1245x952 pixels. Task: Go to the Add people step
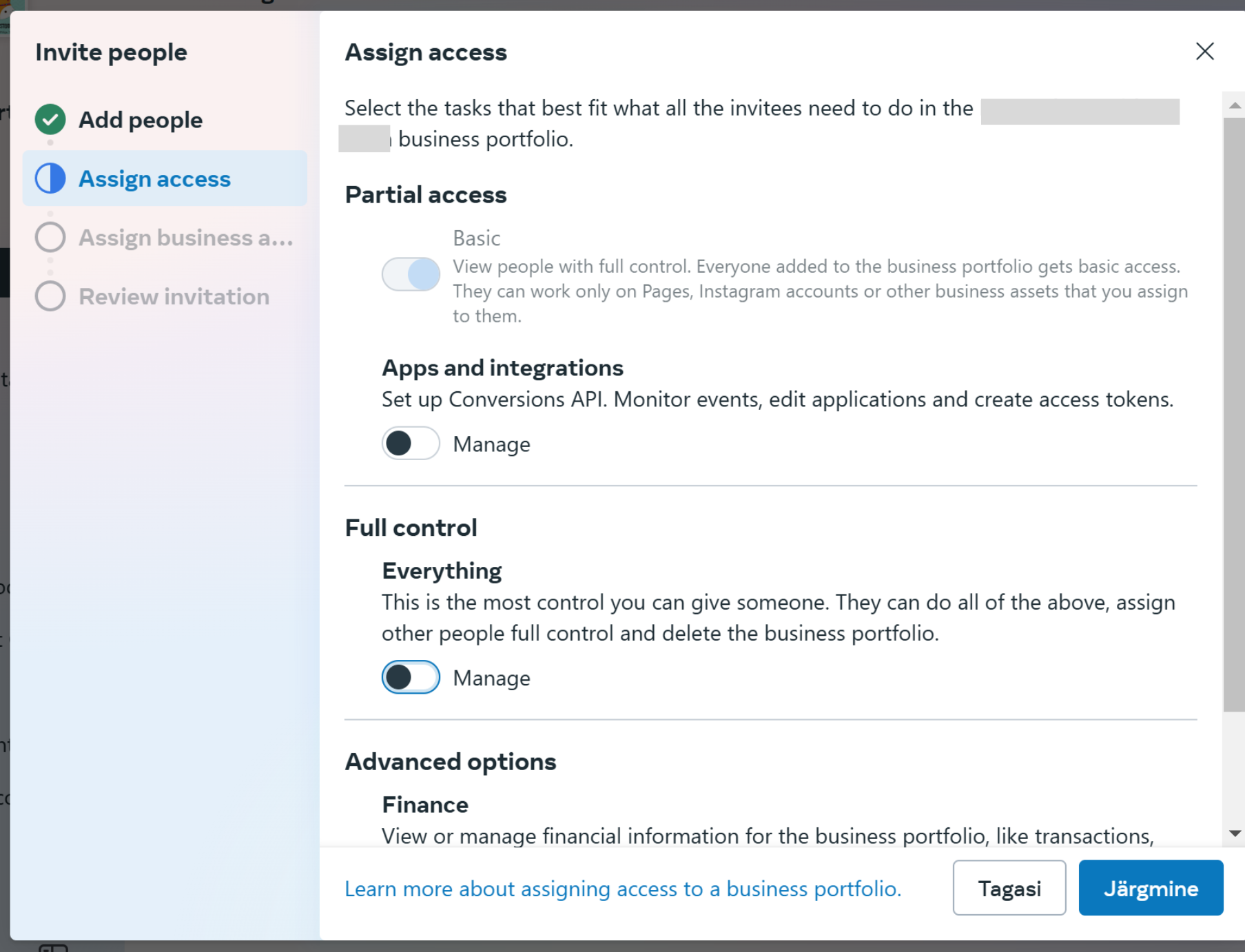(x=141, y=120)
